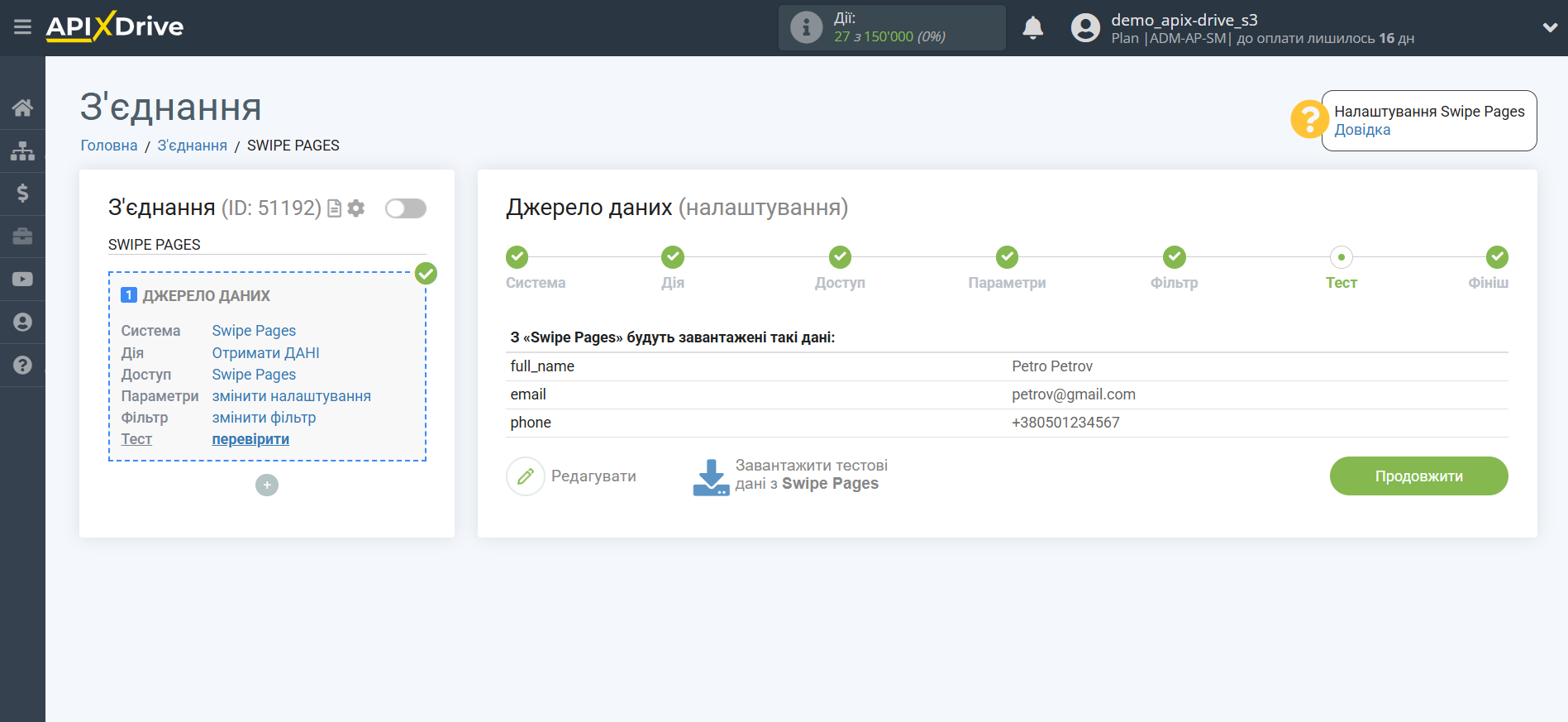Open Swipe Pages access link

[x=254, y=375]
